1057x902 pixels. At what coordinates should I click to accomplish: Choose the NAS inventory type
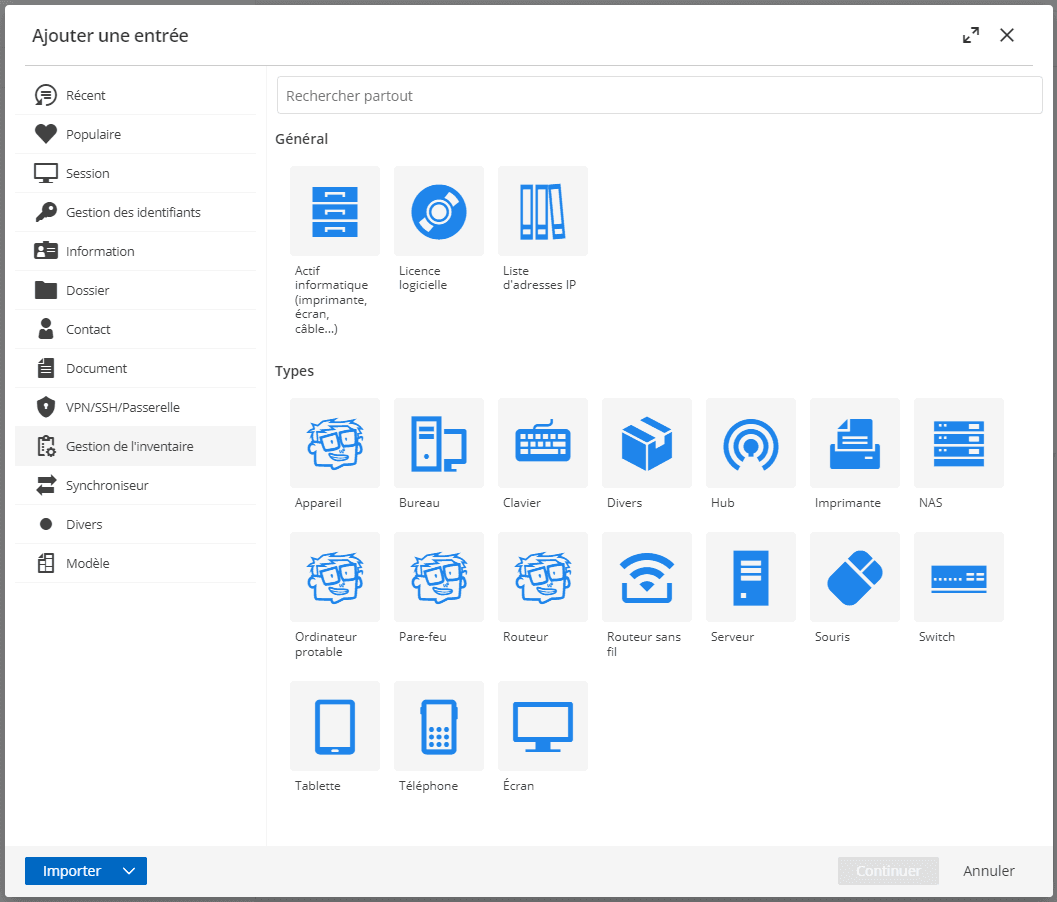(958, 443)
